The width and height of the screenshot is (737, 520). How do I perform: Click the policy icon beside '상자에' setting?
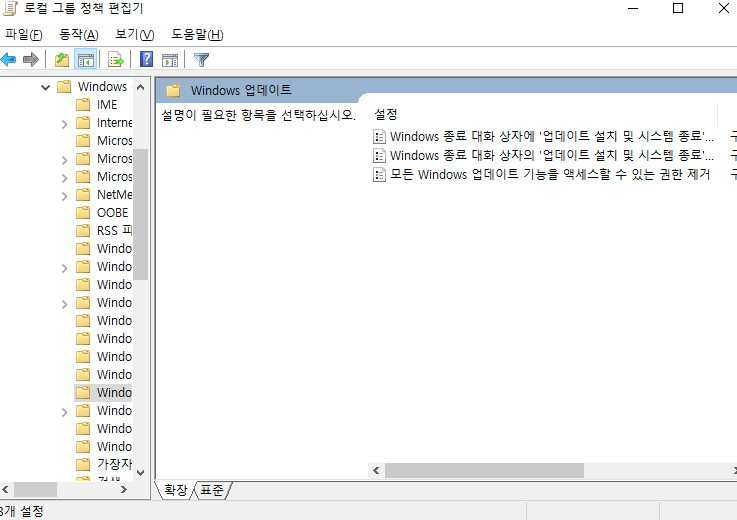click(x=379, y=136)
